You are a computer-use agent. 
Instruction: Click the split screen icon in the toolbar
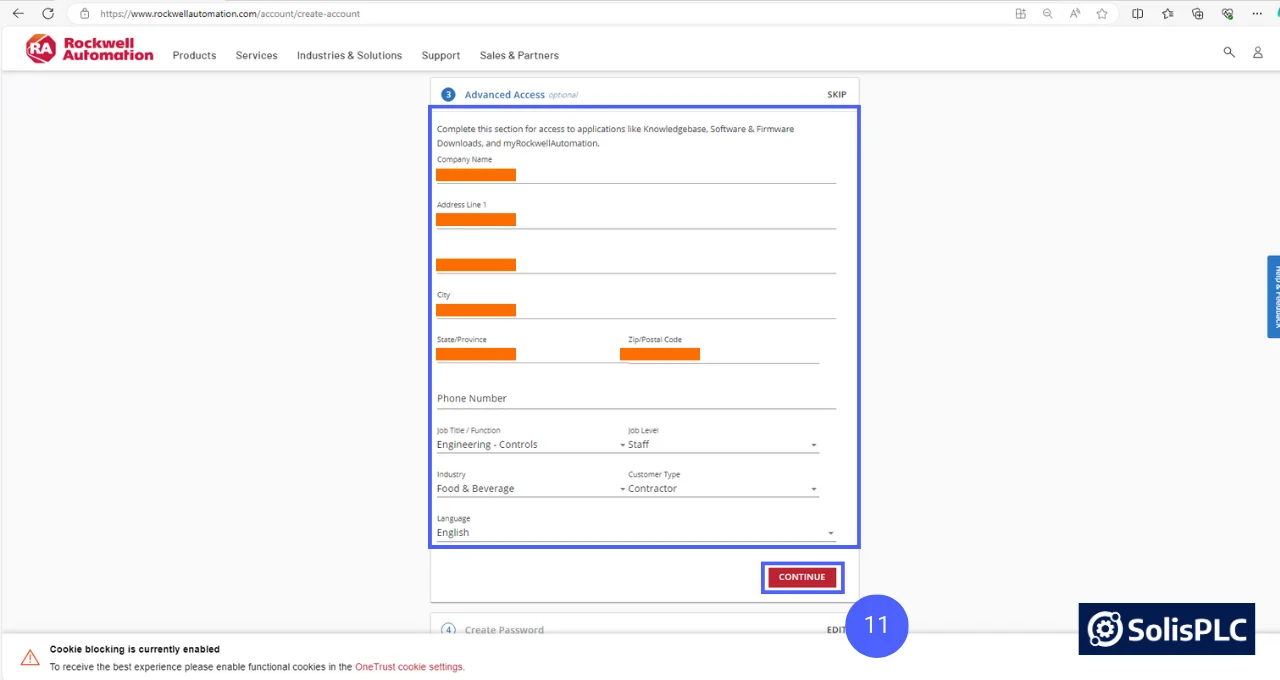point(1137,13)
